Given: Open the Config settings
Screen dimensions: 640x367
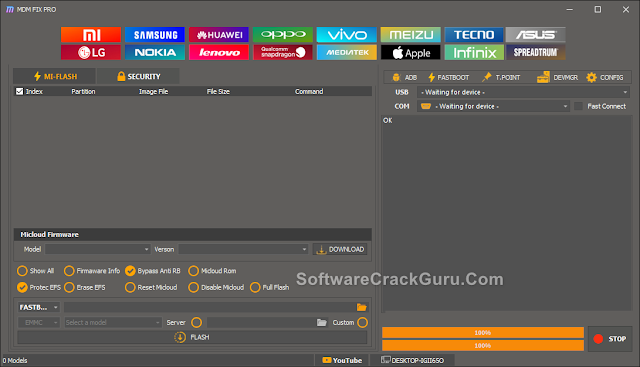Looking at the screenshot, I should (x=605, y=77).
